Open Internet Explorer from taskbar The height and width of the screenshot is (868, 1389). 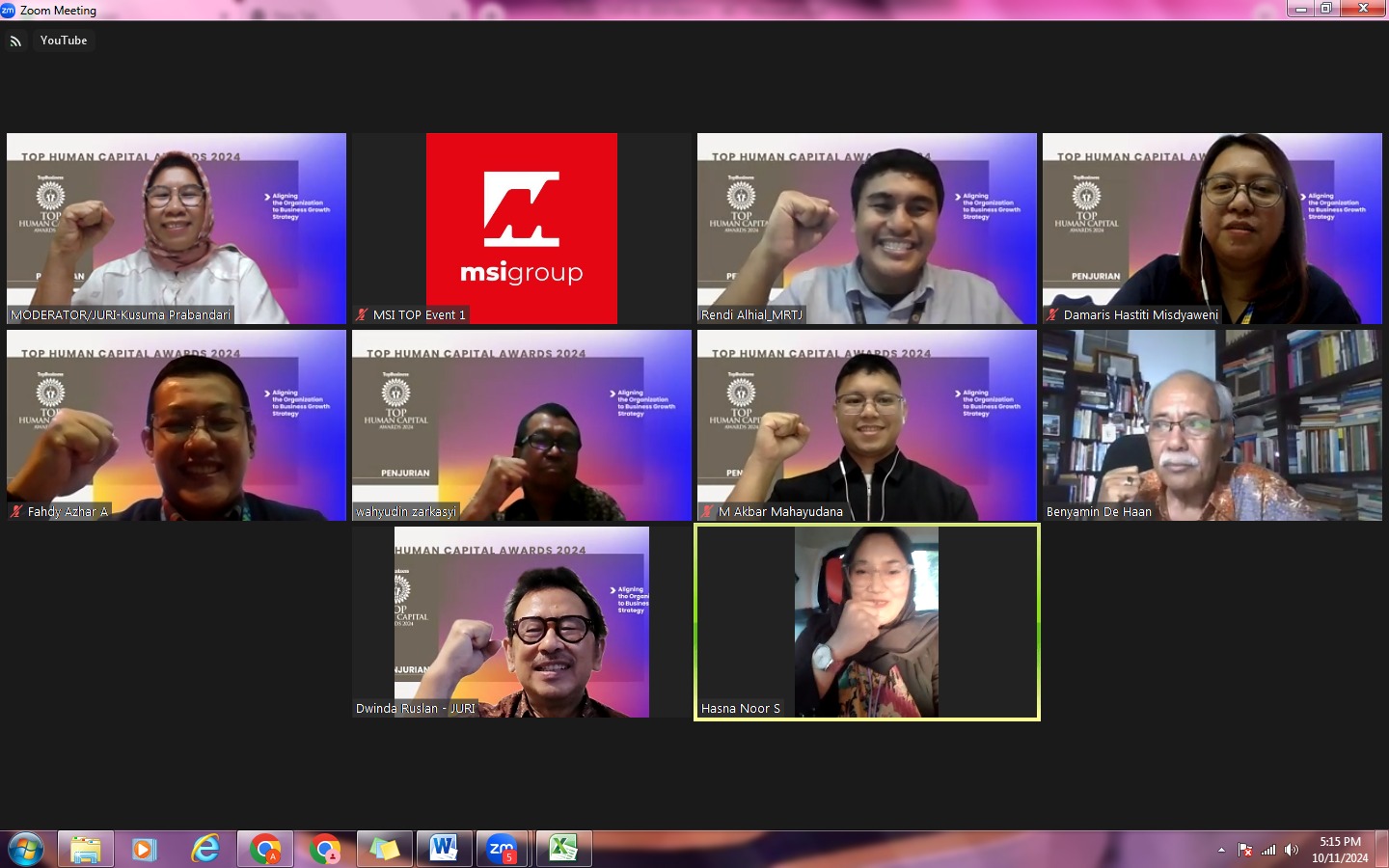click(204, 850)
